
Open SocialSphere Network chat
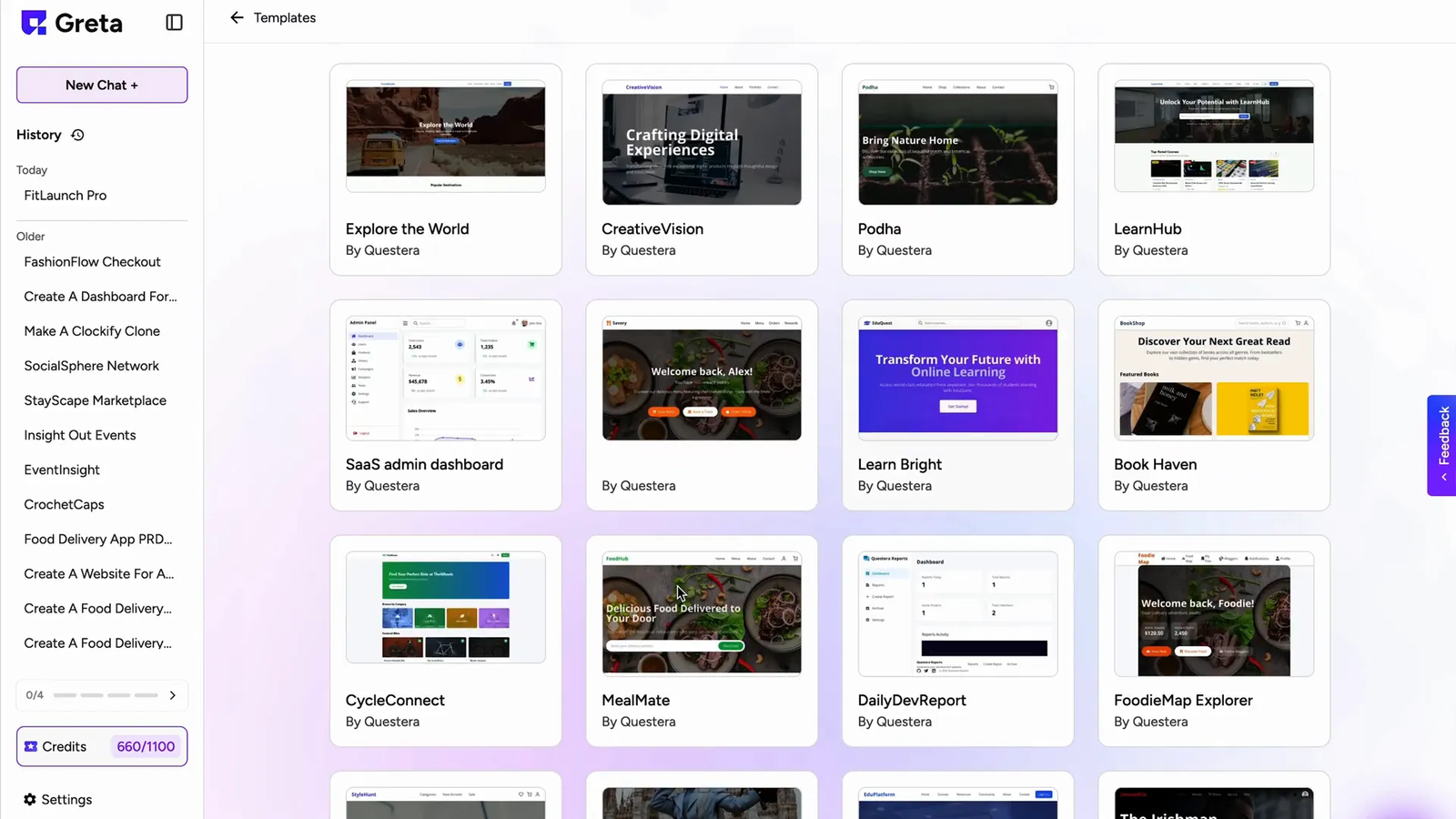coord(92,366)
